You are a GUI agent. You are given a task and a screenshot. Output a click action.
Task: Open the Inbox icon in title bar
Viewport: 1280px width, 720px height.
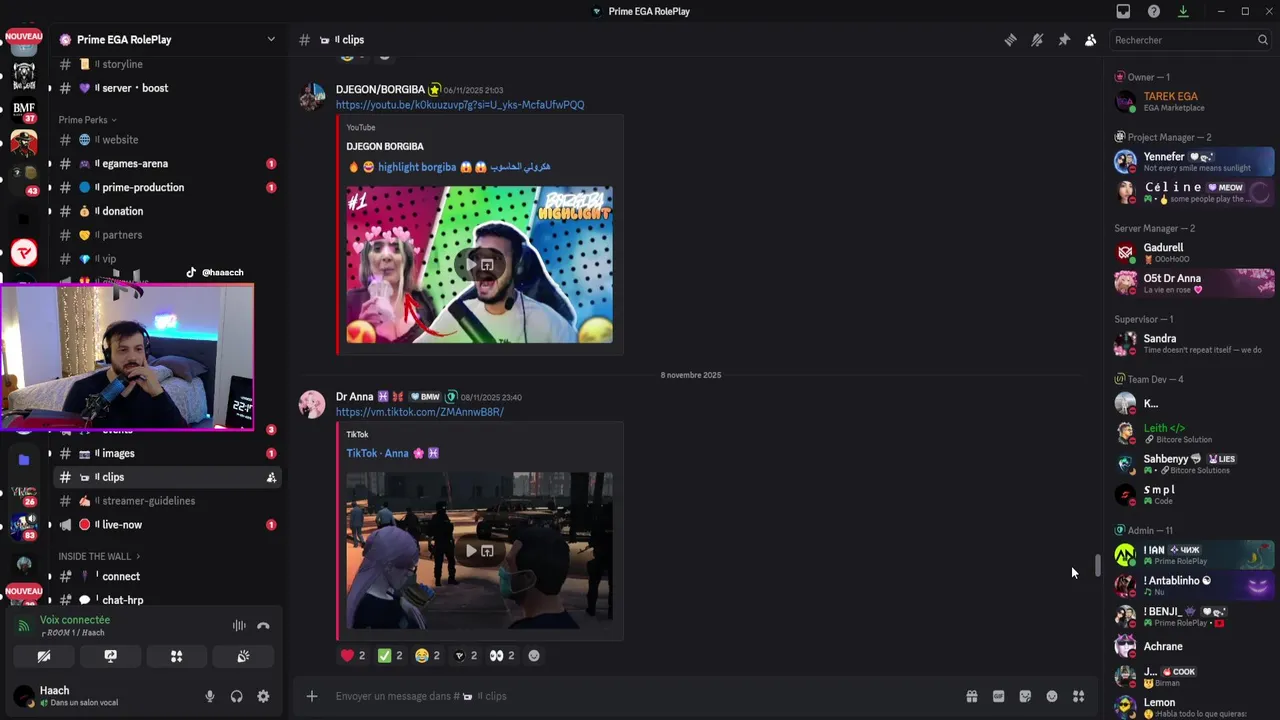1123,11
